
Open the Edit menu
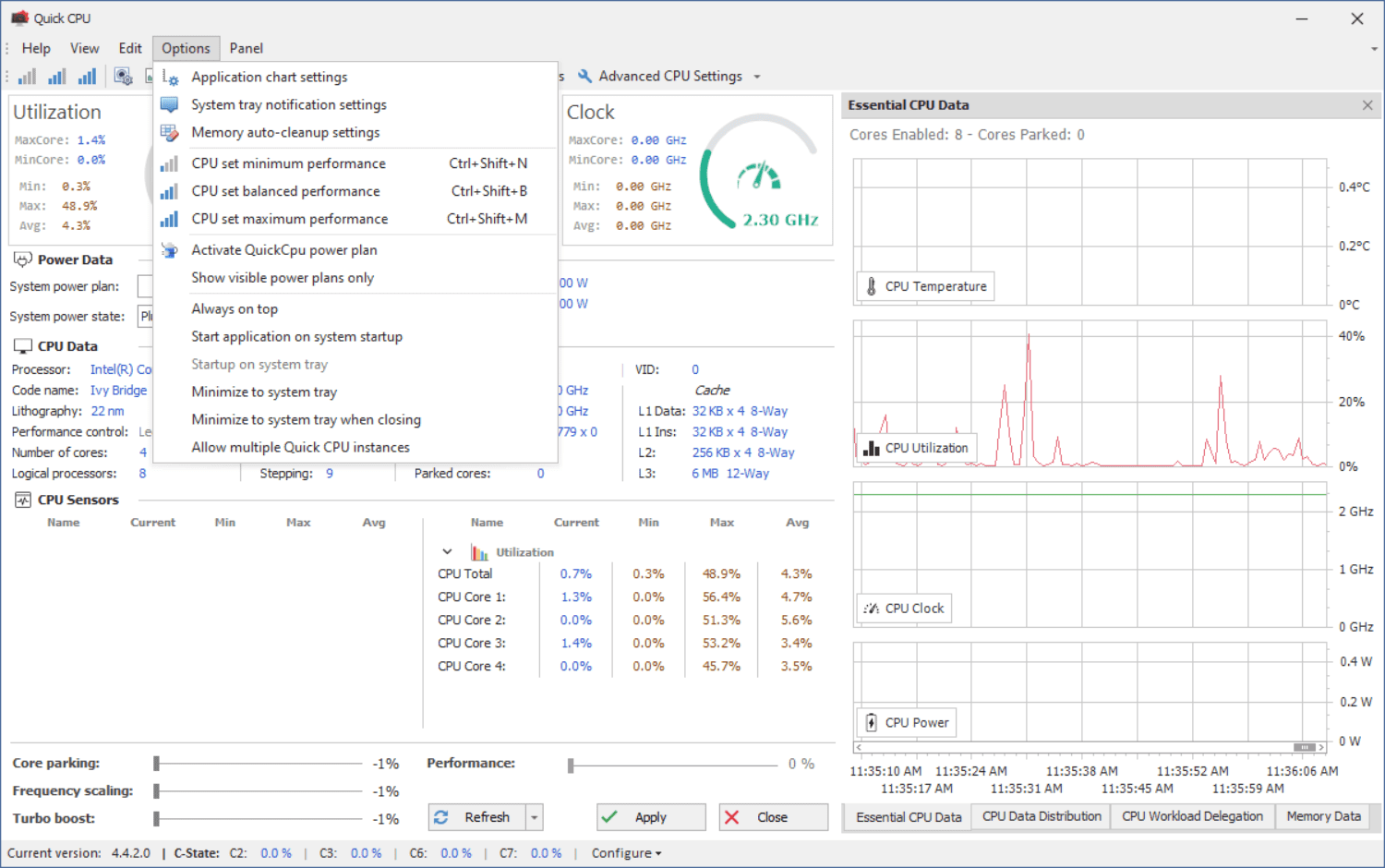coord(130,48)
